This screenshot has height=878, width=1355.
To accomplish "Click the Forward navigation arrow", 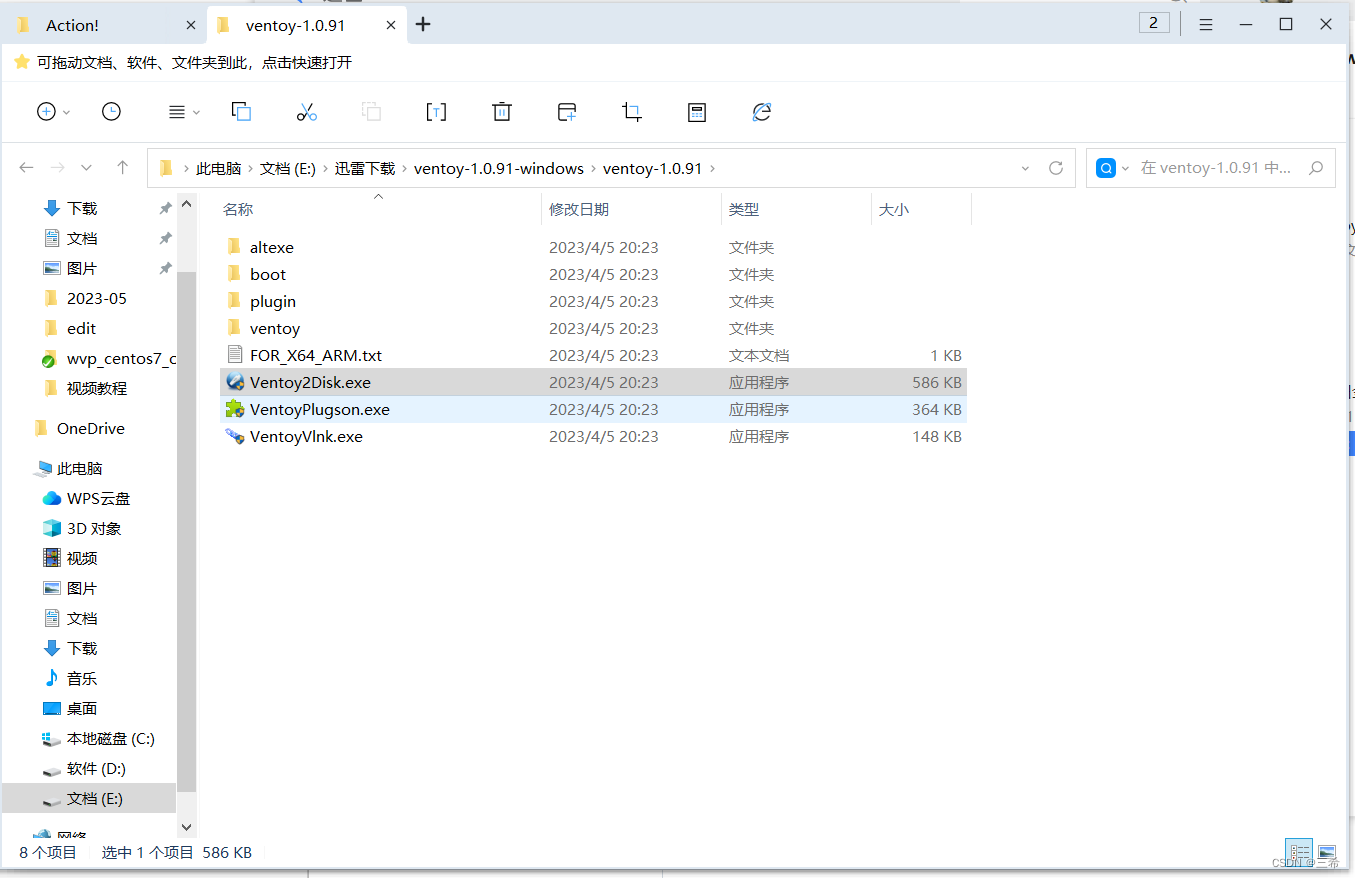I will [58, 168].
